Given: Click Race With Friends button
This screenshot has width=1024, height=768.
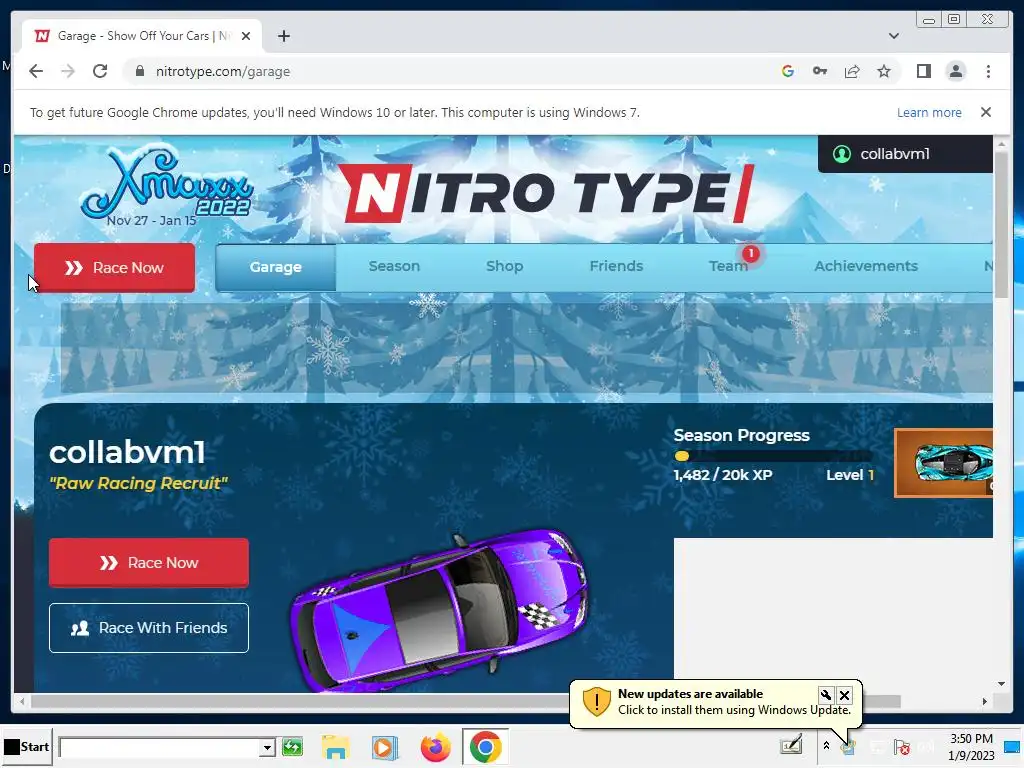Looking at the screenshot, I should point(149,628).
